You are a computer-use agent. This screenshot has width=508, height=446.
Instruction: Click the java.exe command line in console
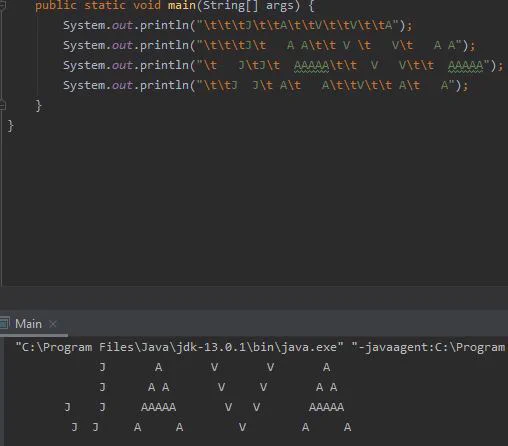(x=260, y=347)
